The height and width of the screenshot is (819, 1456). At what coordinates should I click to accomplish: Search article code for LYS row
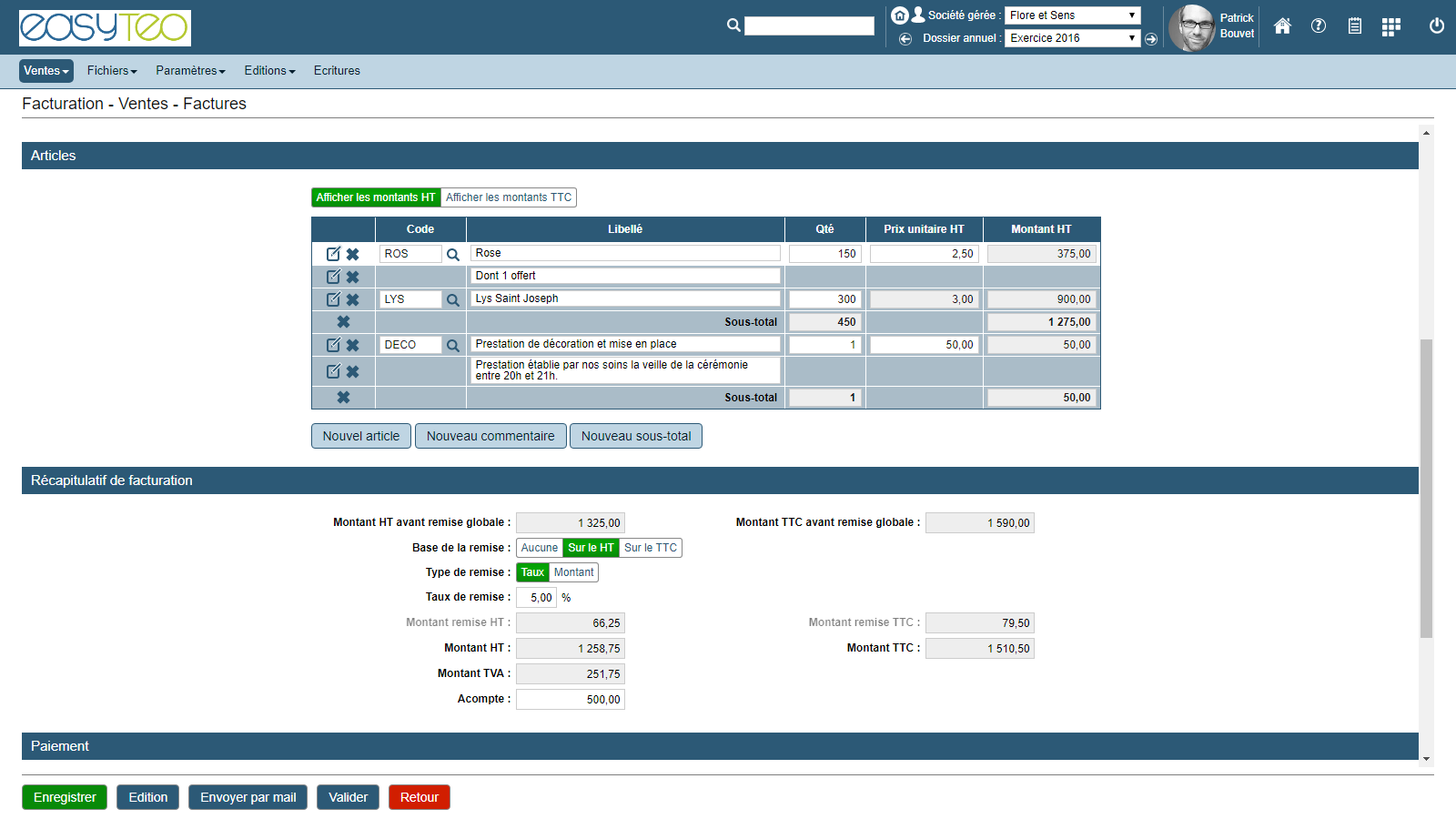click(x=453, y=300)
